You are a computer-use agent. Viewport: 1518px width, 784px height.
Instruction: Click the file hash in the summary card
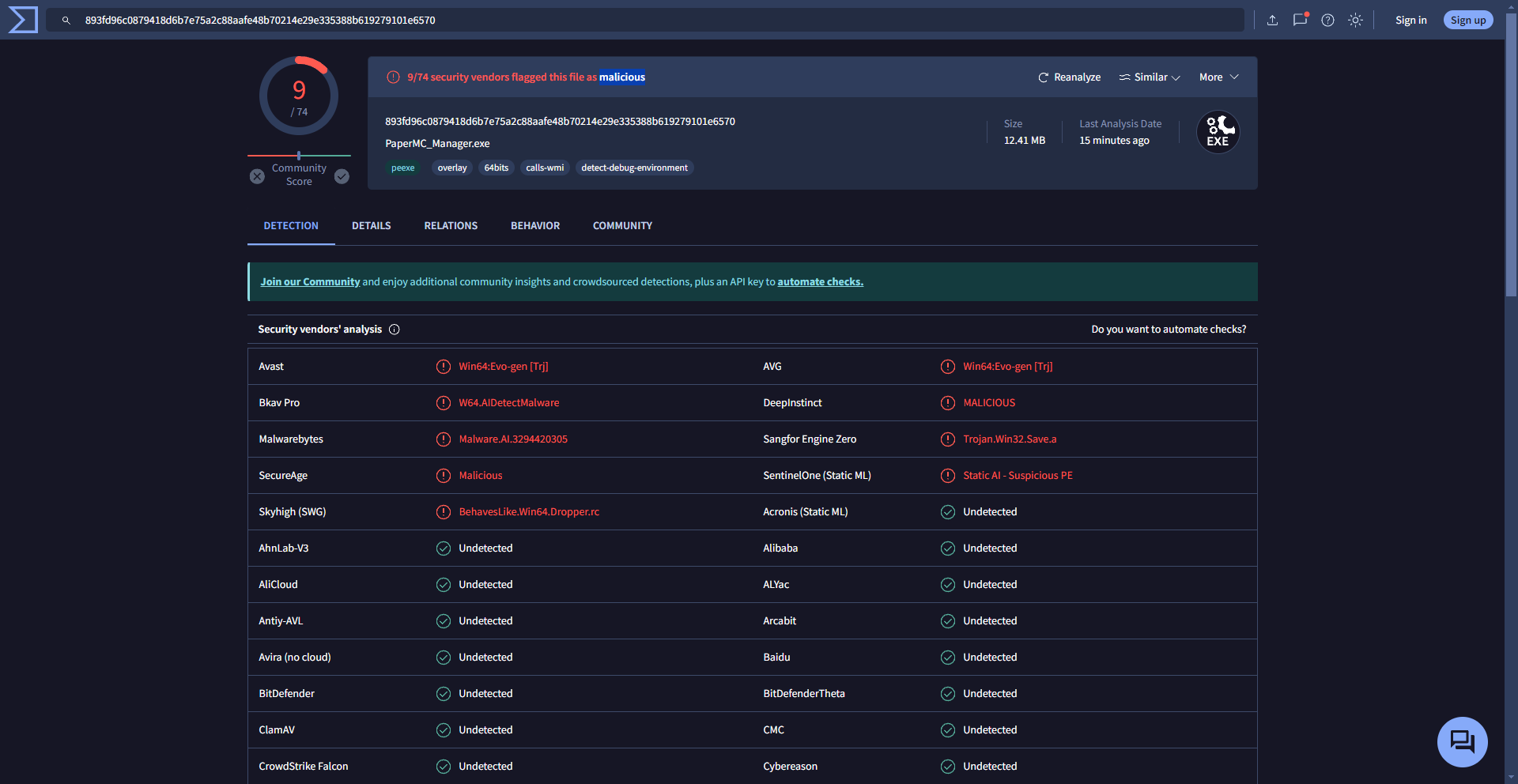pyautogui.click(x=560, y=122)
